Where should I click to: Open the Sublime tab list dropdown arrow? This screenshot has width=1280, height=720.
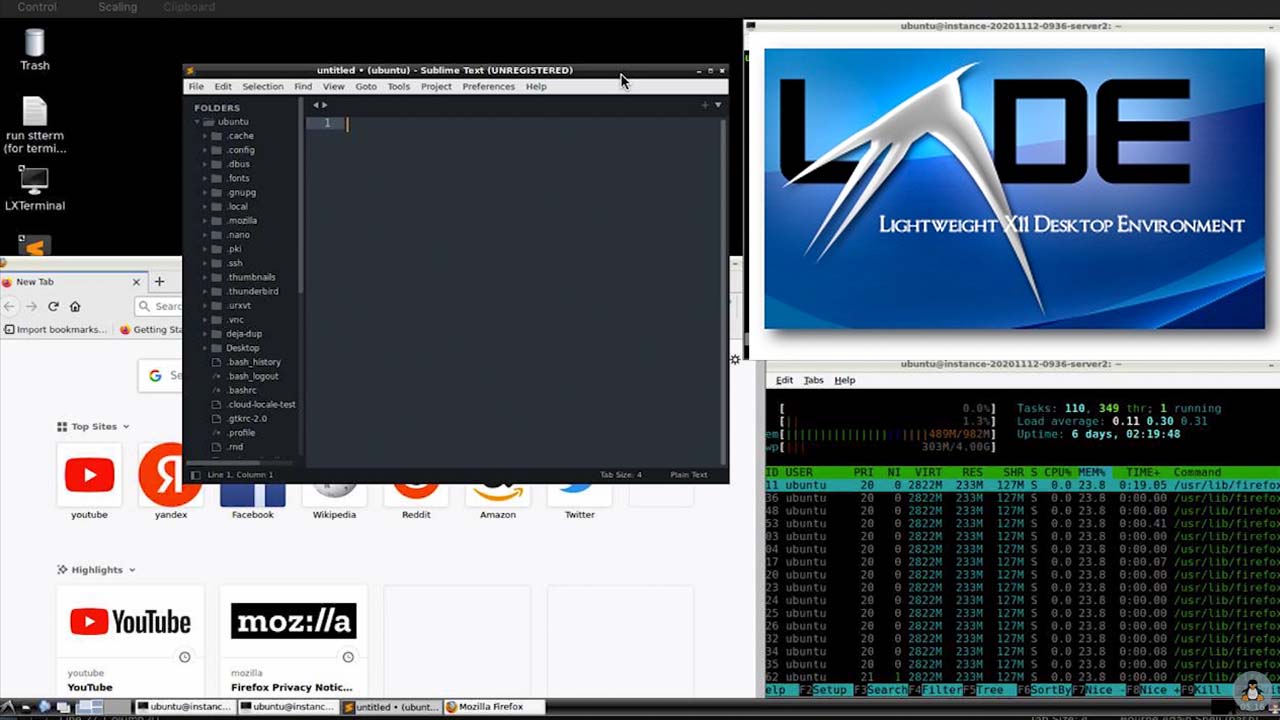click(x=718, y=105)
